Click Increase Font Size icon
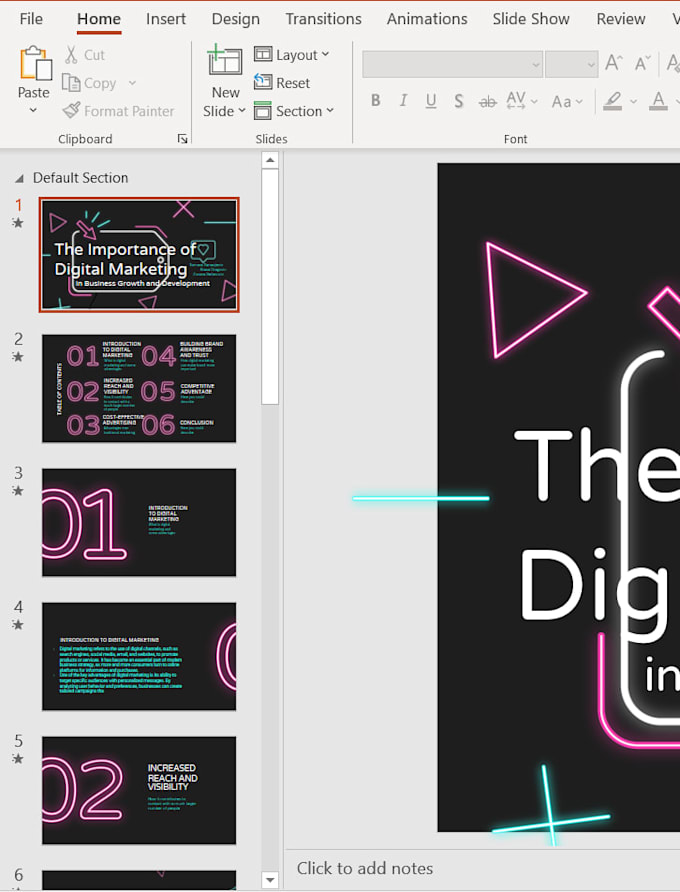 pyautogui.click(x=615, y=63)
